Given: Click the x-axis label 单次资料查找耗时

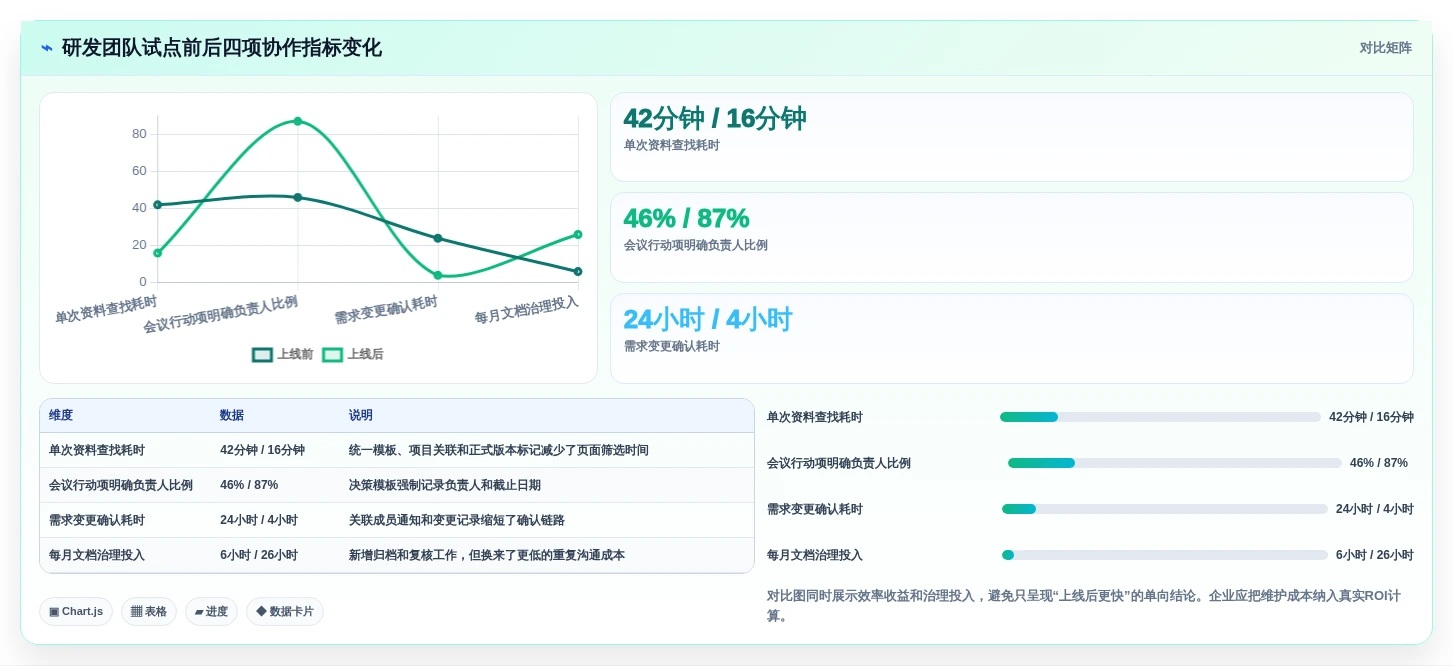Looking at the screenshot, I should (x=106, y=309).
